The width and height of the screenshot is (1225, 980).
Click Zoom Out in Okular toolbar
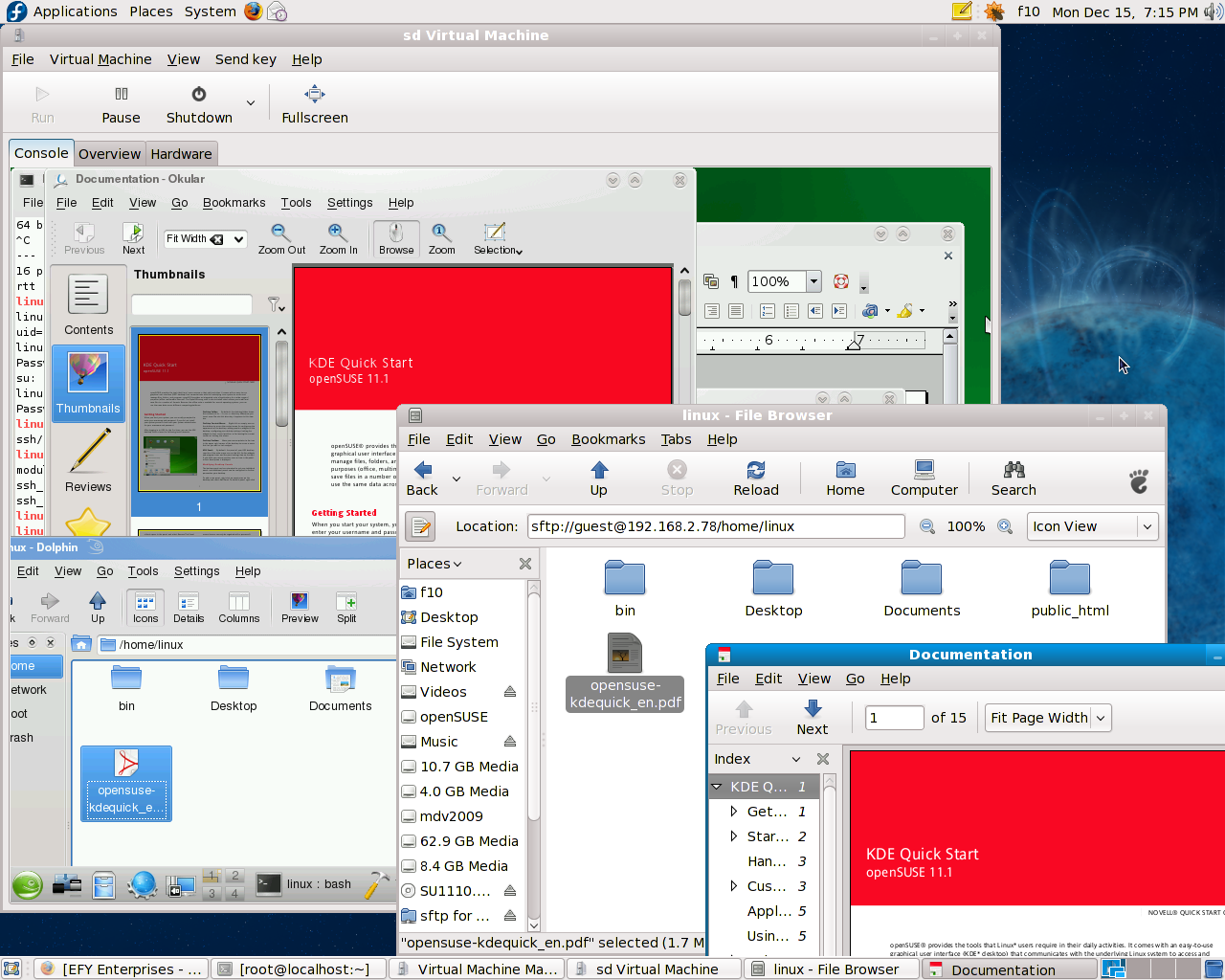coord(281,238)
